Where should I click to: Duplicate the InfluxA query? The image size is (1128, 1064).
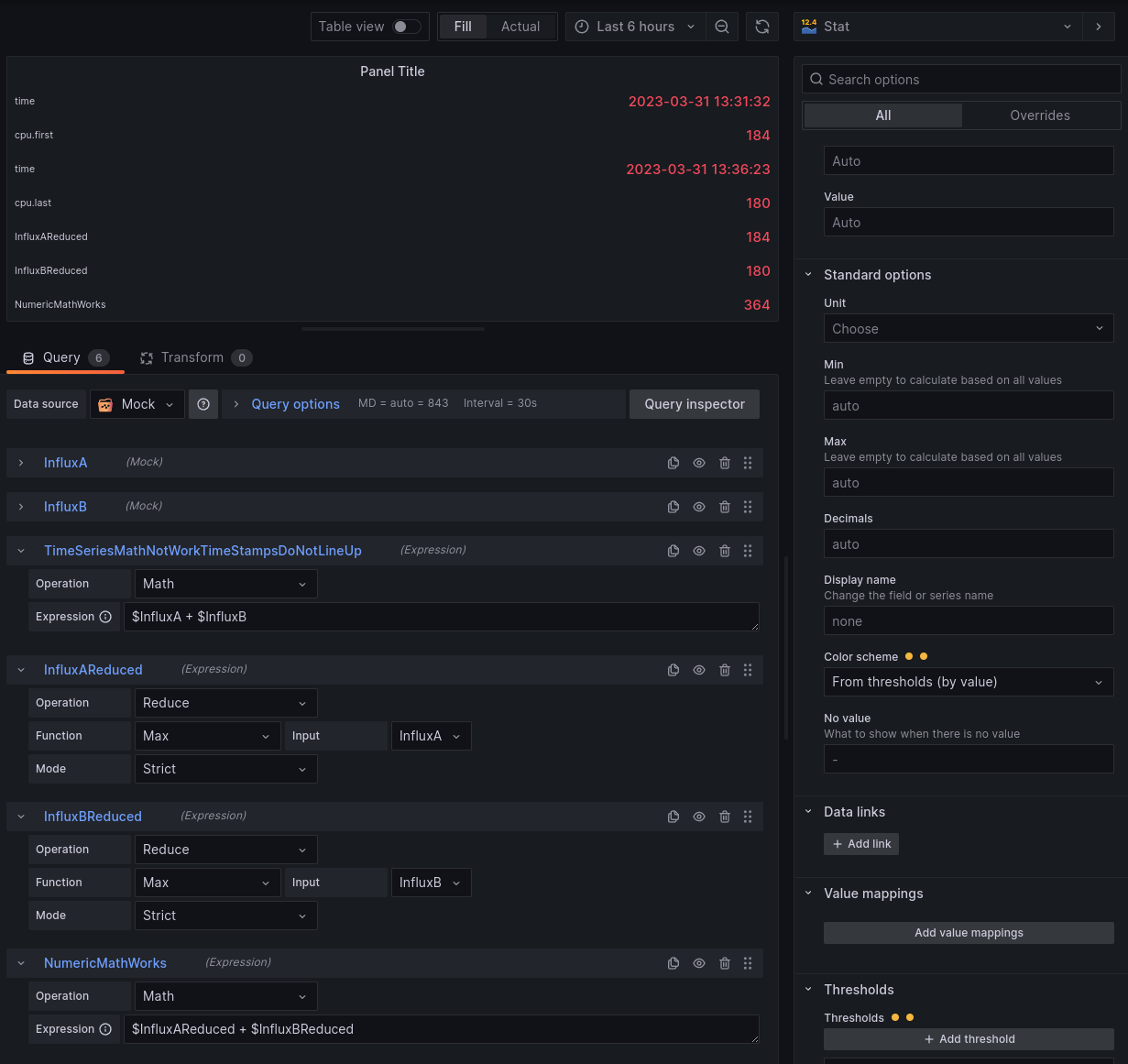tap(674, 463)
